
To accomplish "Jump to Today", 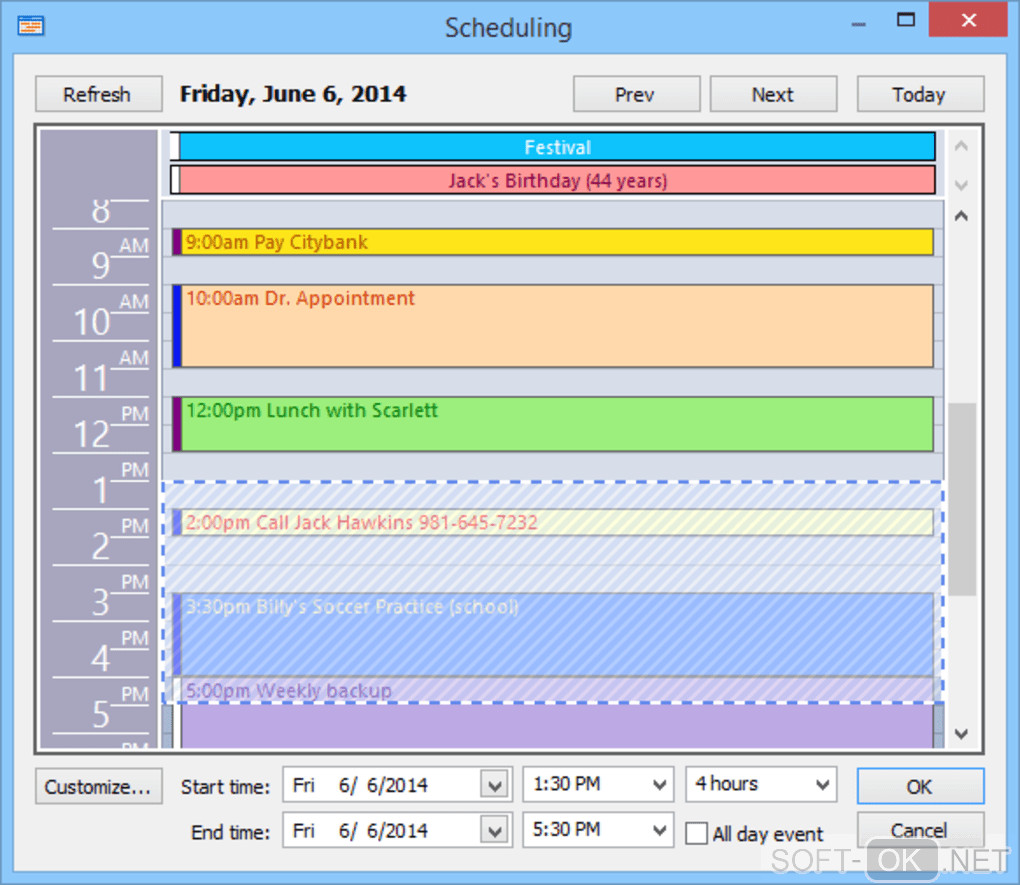I will [x=920, y=94].
